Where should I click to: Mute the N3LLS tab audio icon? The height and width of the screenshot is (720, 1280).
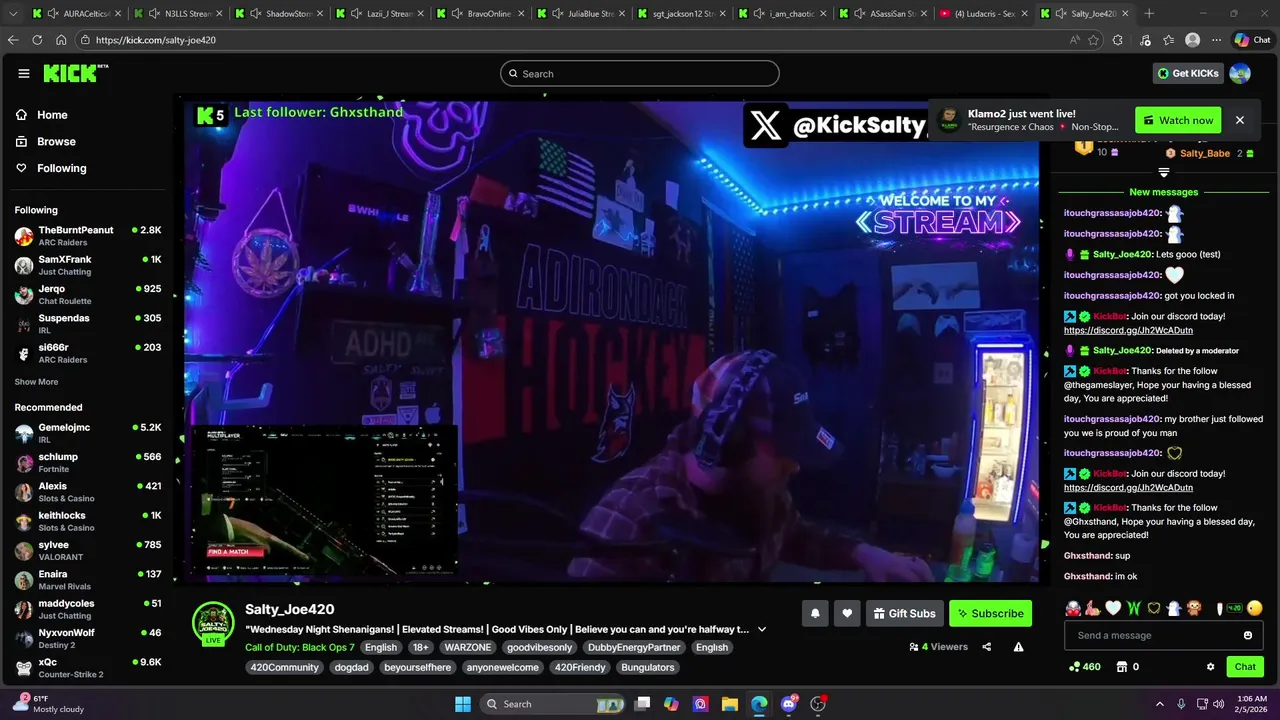pos(153,13)
